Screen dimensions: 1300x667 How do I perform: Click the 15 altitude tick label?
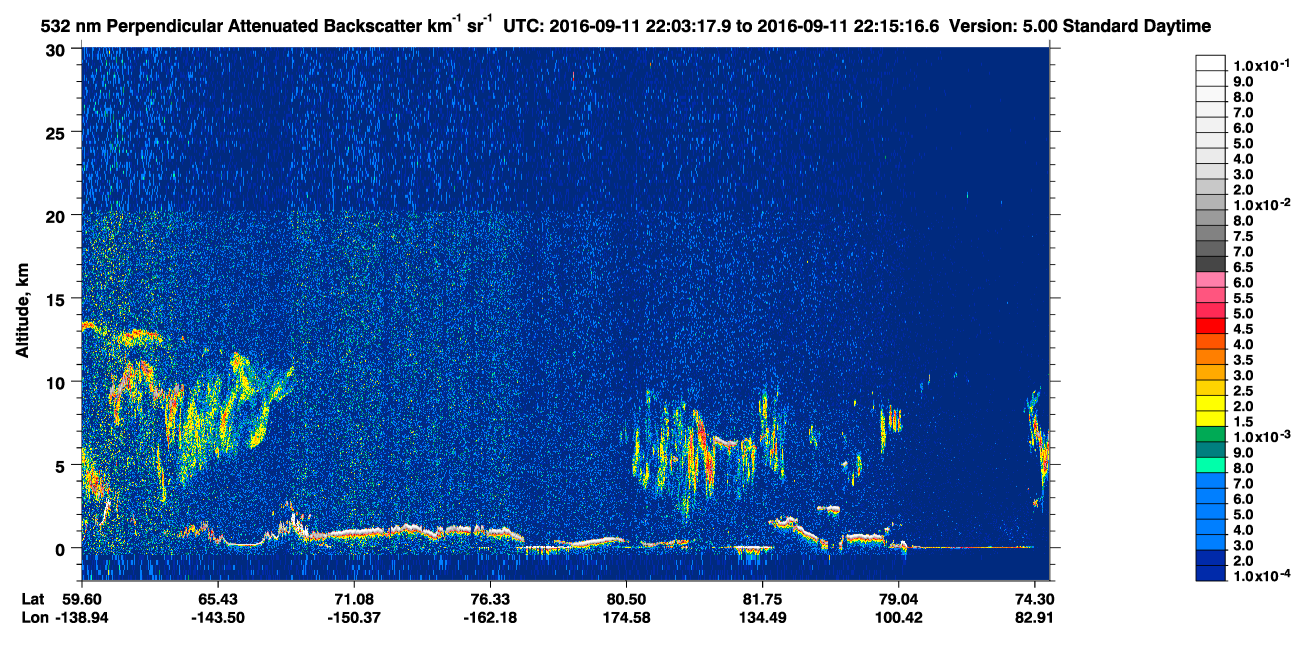tap(56, 299)
